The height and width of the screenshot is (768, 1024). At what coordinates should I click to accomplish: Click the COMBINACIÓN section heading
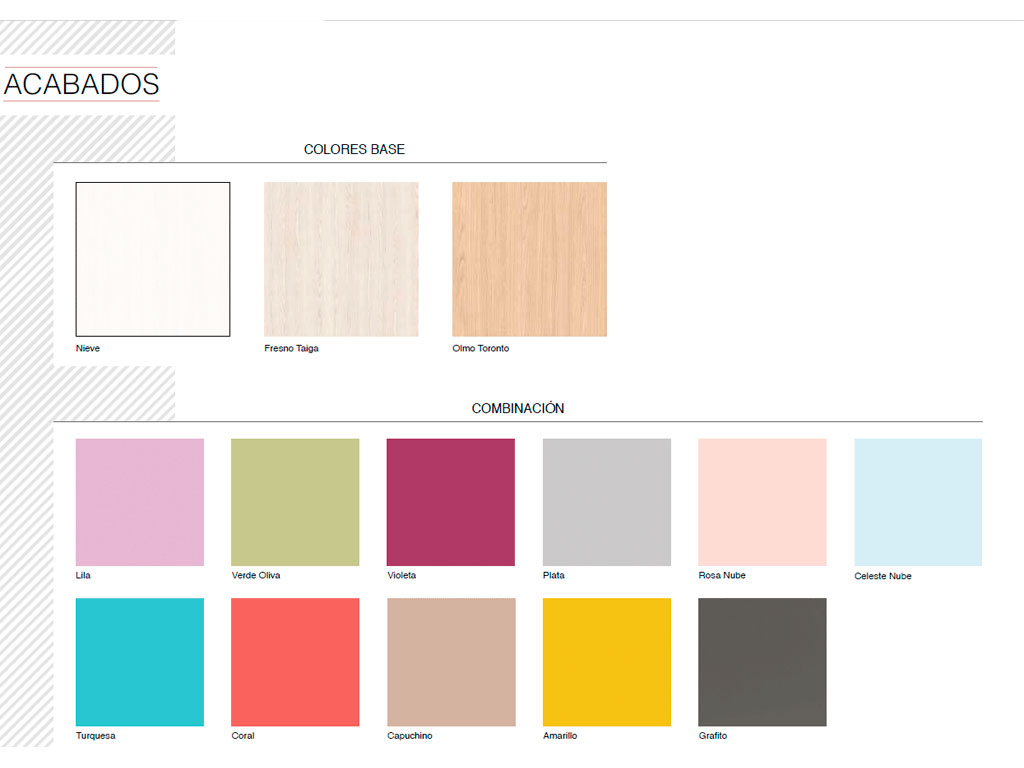click(x=518, y=408)
